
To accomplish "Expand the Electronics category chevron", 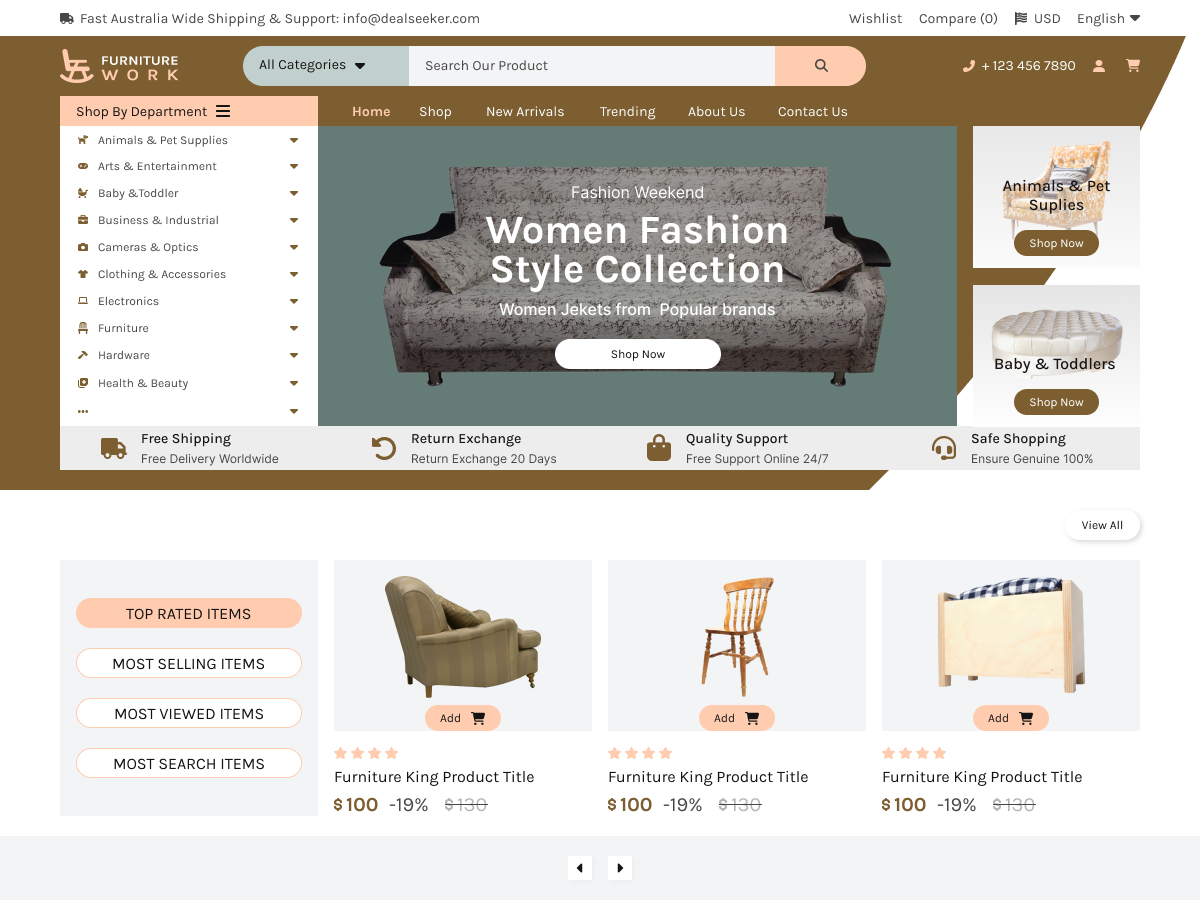I will [293, 301].
